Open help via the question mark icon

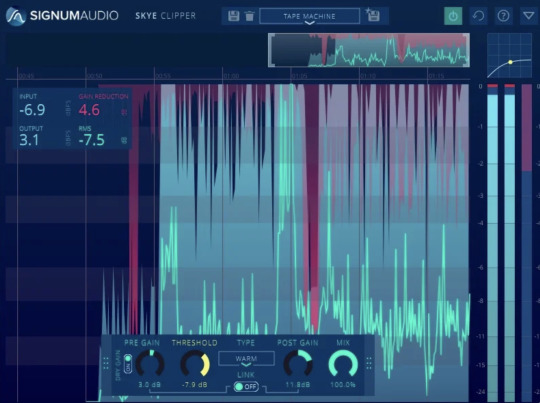tap(503, 16)
